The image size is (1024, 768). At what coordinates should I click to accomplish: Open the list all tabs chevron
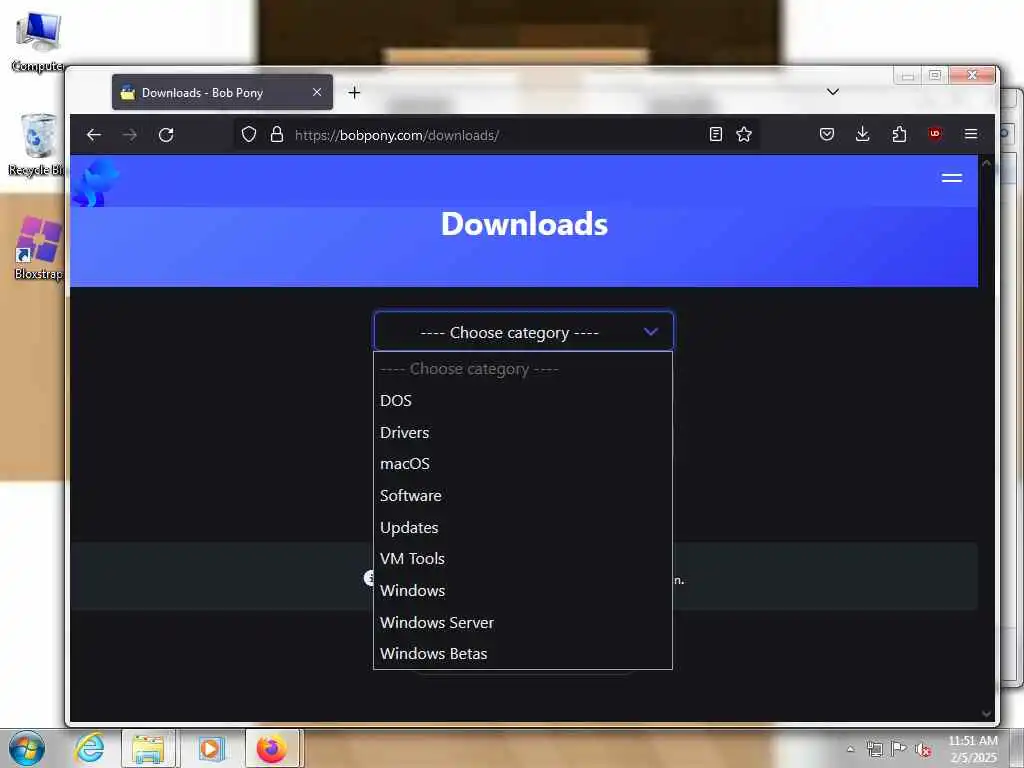pos(833,92)
